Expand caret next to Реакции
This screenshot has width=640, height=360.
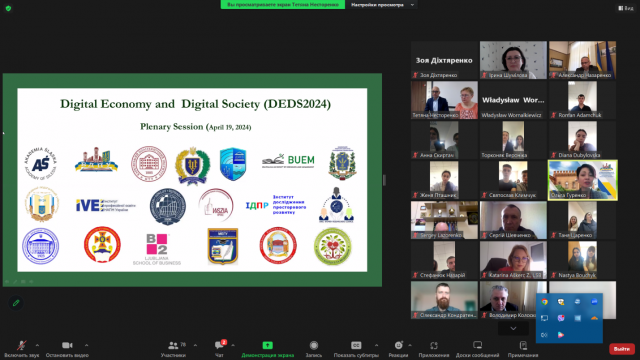[x=410, y=345]
